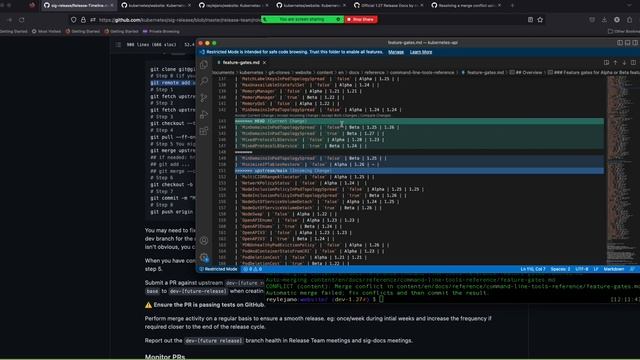Click Accept Incoming Change above the conflict
The height and width of the screenshot is (360, 640).
(298, 116)
